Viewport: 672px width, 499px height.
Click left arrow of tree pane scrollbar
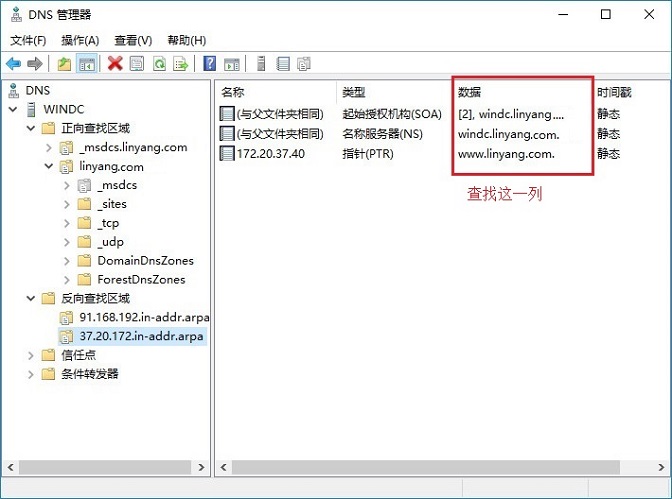click(x=11, y=467)
